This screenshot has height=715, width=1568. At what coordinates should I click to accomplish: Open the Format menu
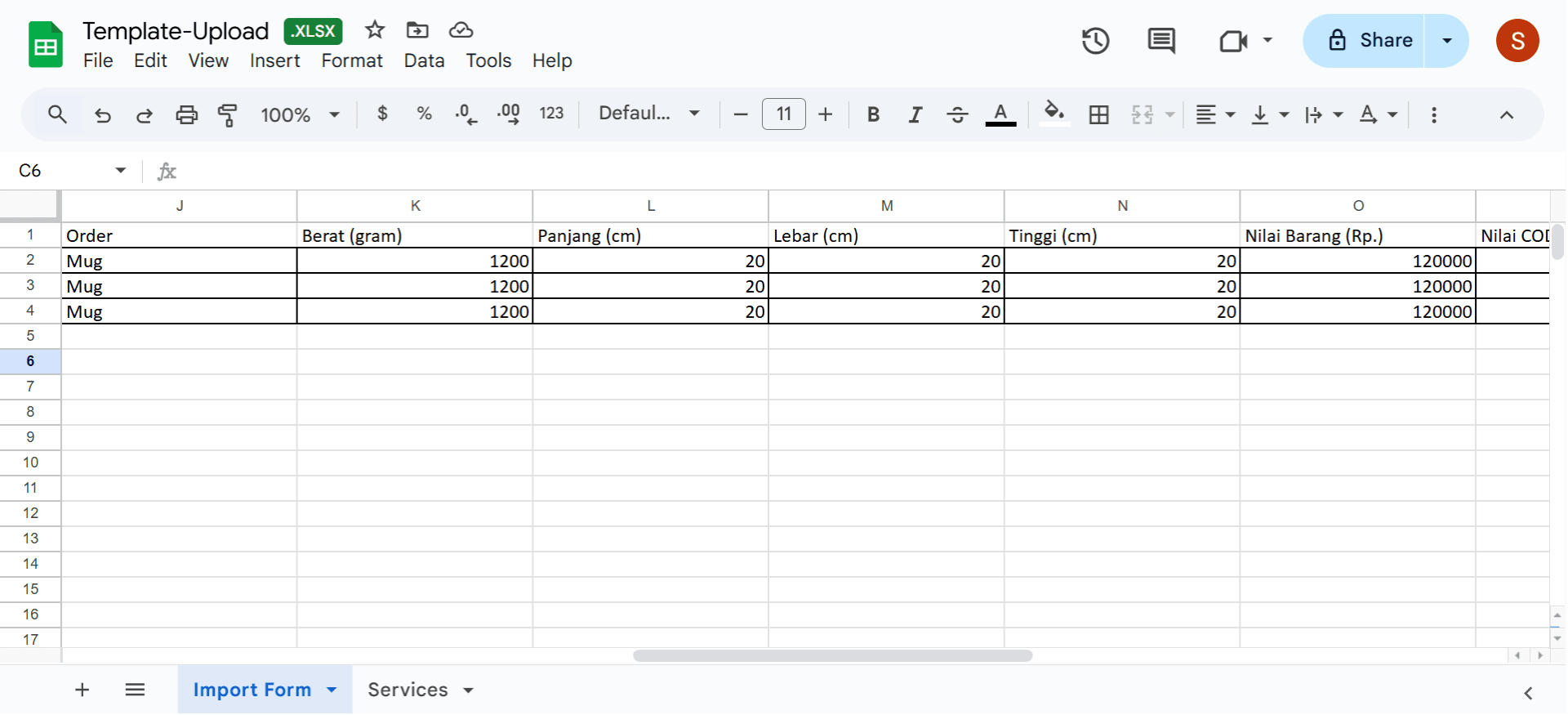click(x=351, y=60)
